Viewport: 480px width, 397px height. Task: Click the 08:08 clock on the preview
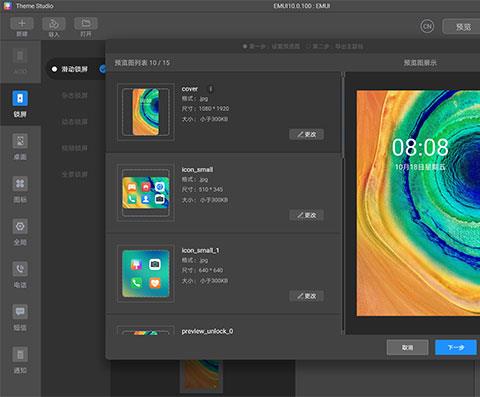click(420, 147)
